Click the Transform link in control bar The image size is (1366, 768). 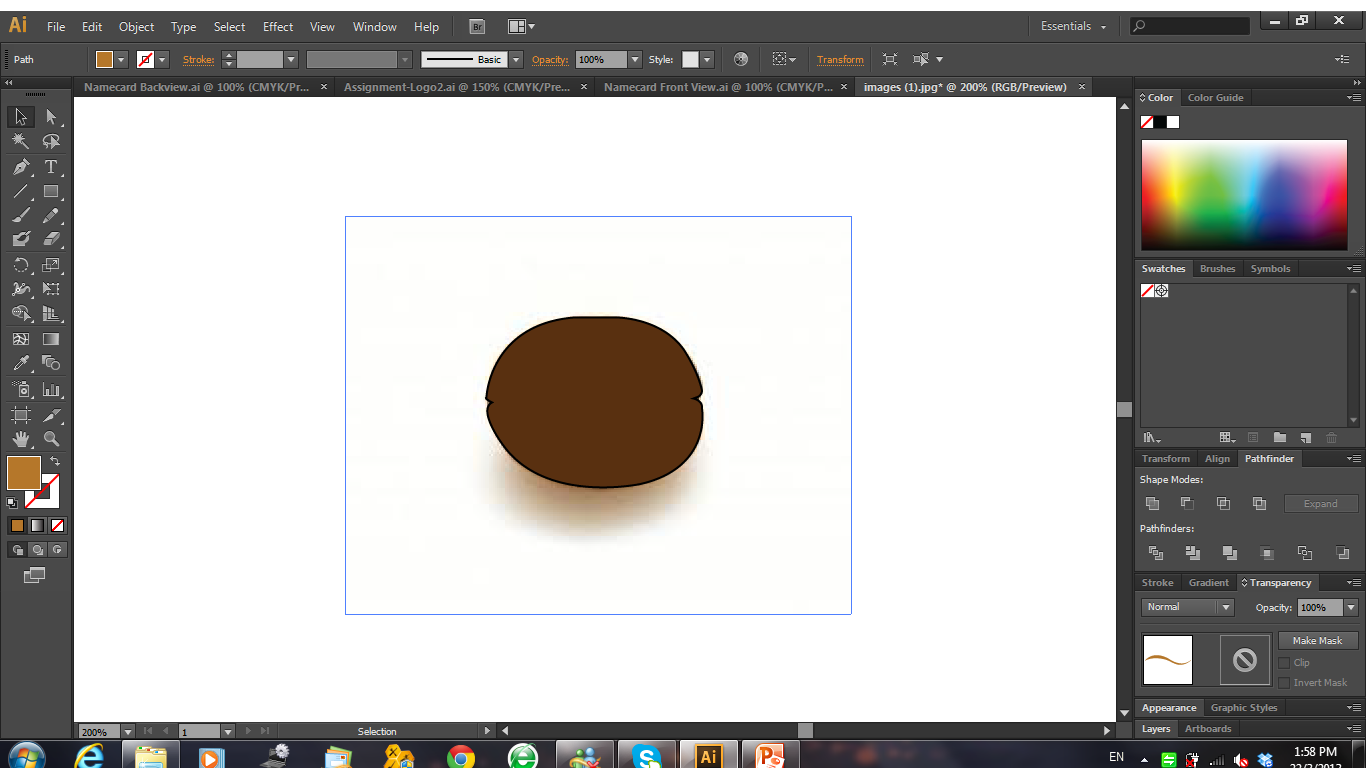tap(840, 60)
